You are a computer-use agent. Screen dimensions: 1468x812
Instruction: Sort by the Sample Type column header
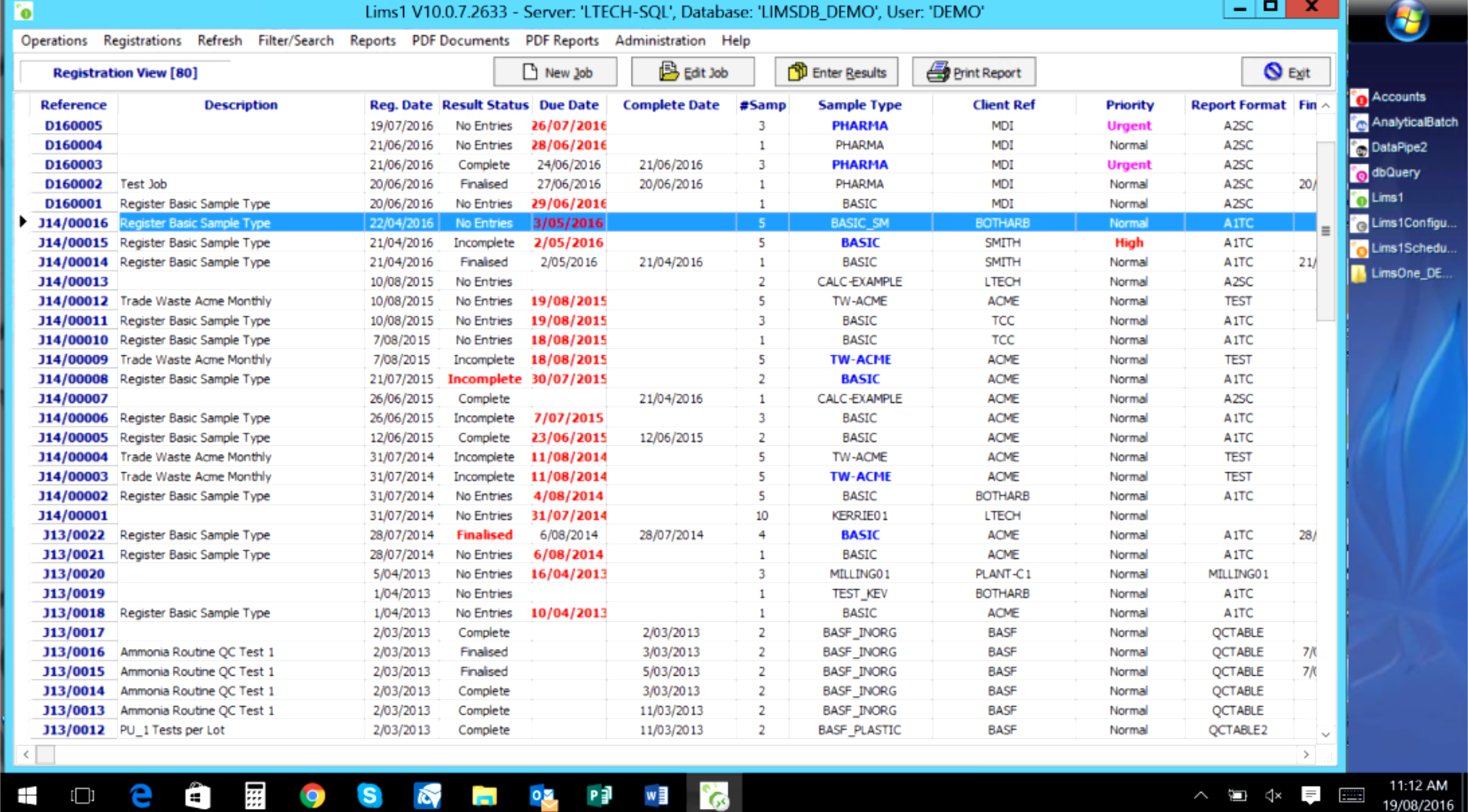[x=859, y=105]
